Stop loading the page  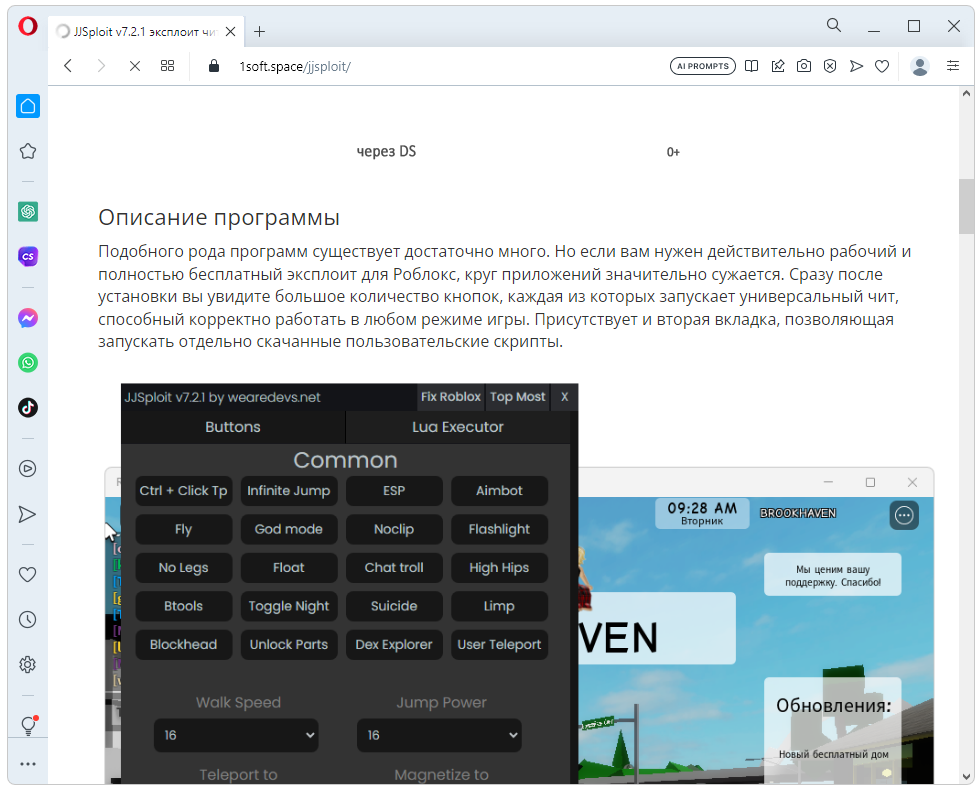pos(134,66)
